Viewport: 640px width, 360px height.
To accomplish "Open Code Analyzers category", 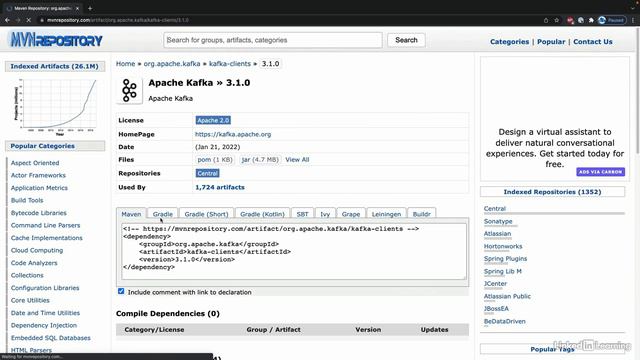I will click(34, 263).
